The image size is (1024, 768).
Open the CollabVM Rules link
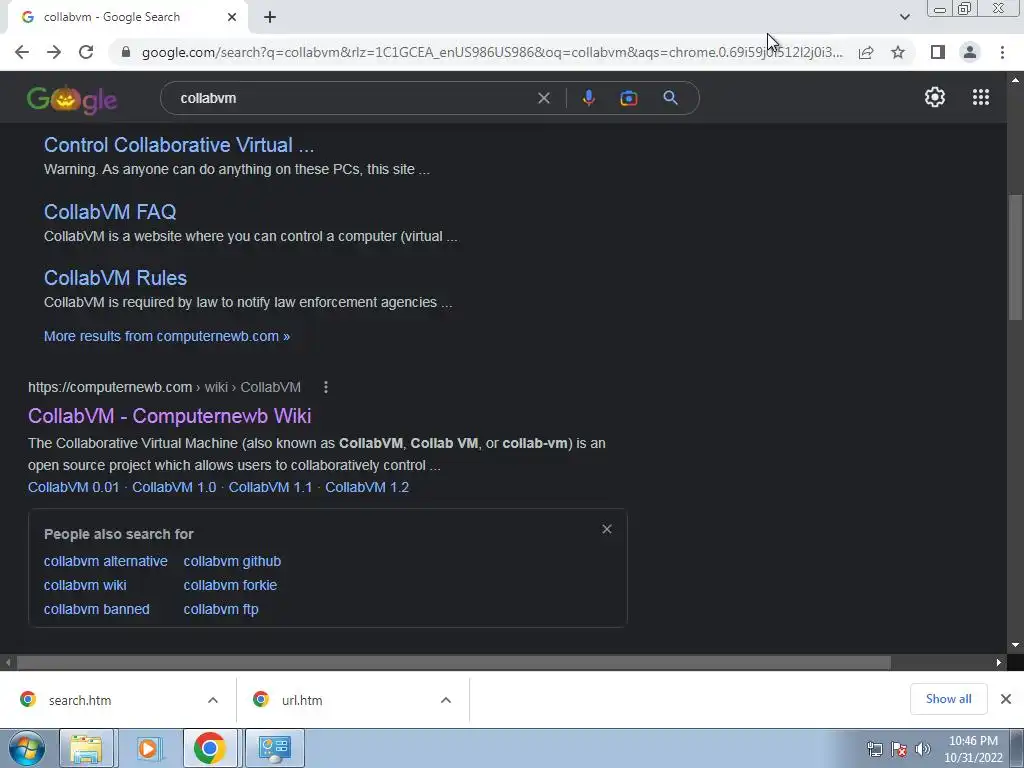[x=115, y=278]
